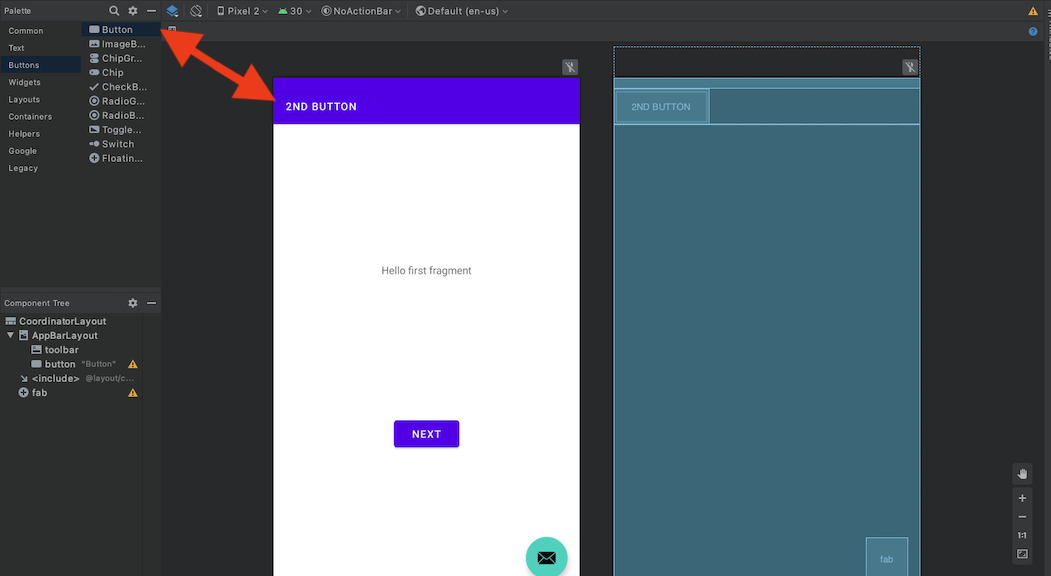Zoom out on the design surface
Viewport: 1051px width, 576px height.
tap(1022, 517)
